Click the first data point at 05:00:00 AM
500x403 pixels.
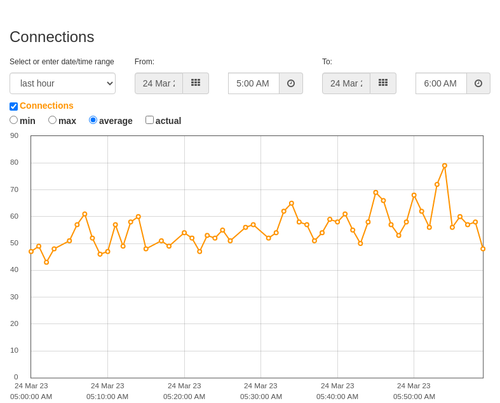[x=31, y=252]
